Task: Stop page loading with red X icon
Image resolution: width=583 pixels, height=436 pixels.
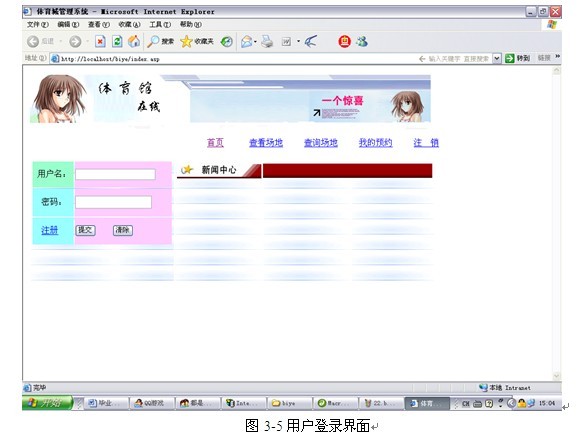Action: click(100, 42)
